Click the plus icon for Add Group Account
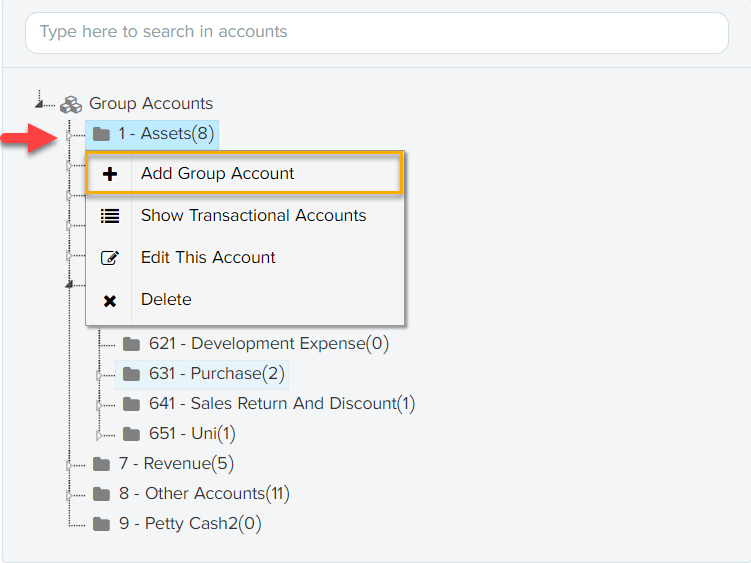751x563 pixels. [110, 174]
